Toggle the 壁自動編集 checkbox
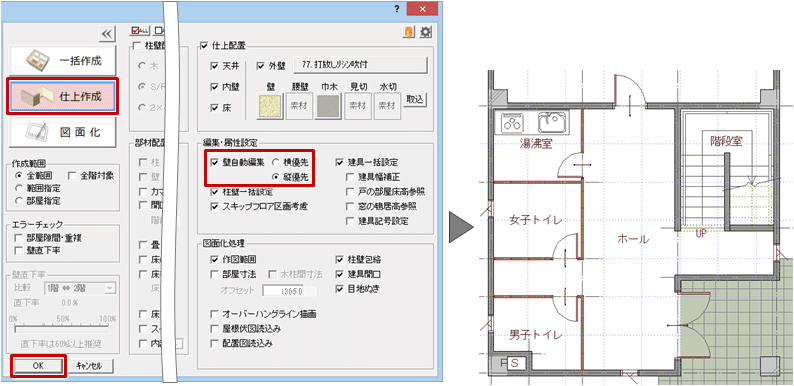Image resolution: width=794 pixels, height=386 pixels. pyautogui.click(x=215, y=163)
